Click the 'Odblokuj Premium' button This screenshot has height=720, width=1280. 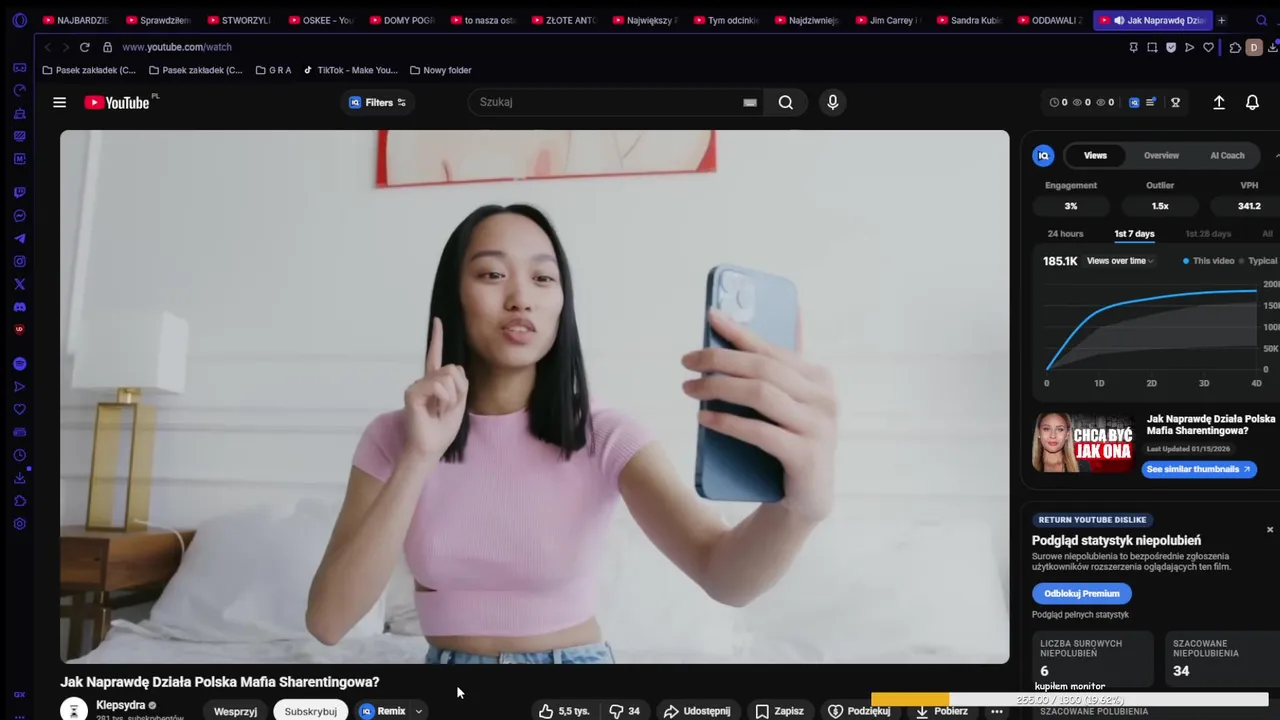(x=1081, y=594)
